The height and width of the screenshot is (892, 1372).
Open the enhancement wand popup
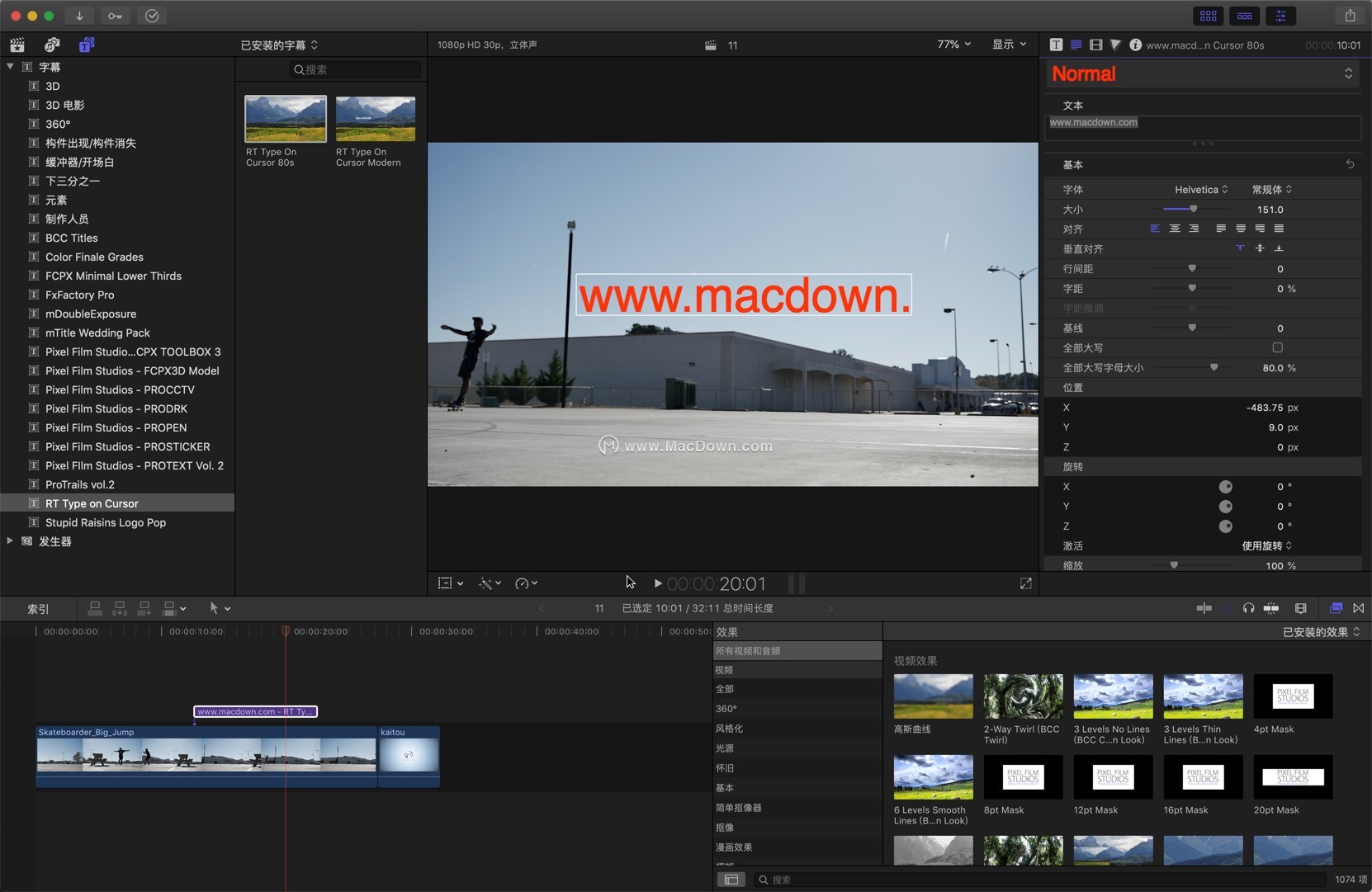click(x=490, y=583)
